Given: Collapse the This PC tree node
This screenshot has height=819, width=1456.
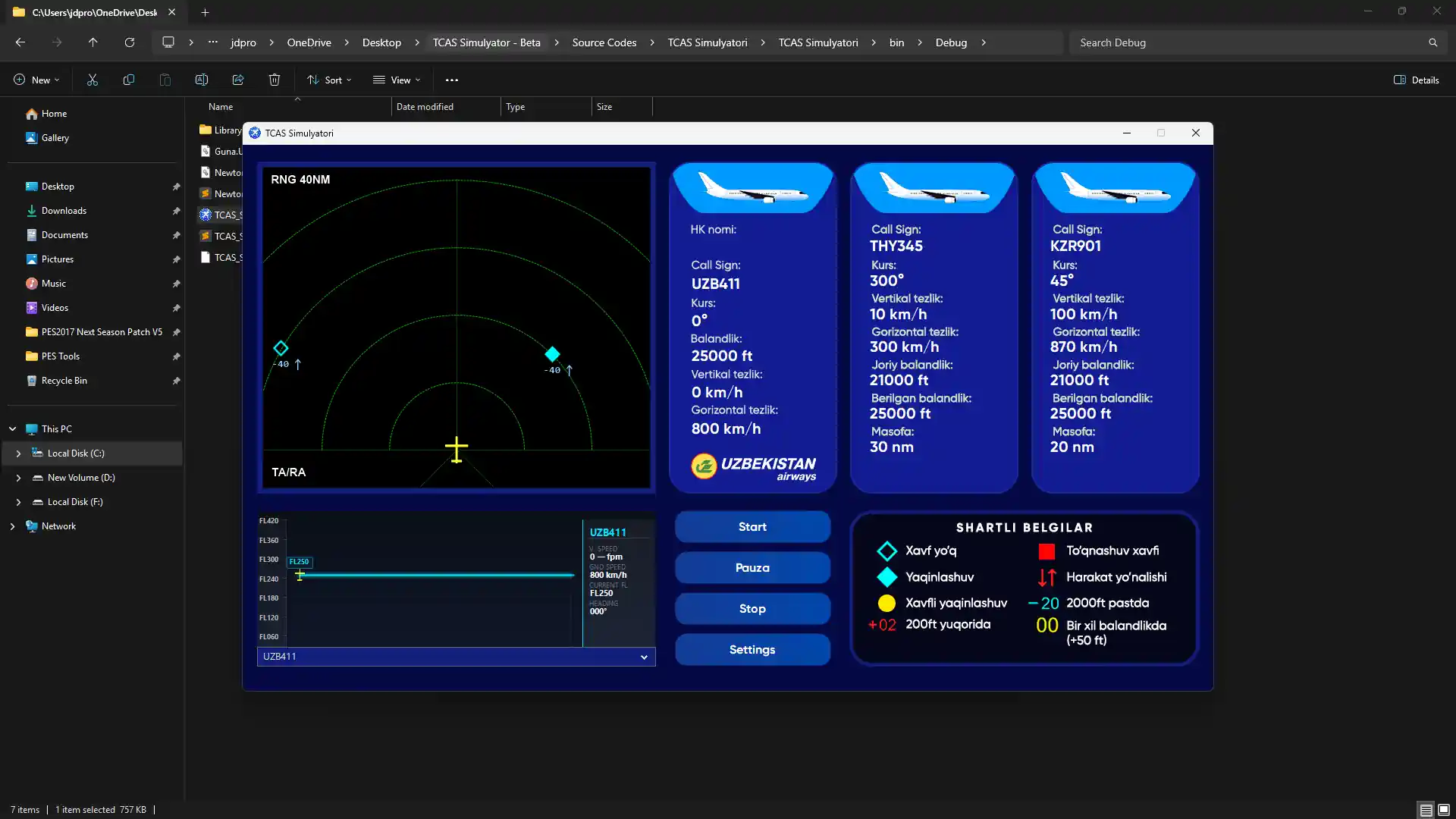Looking at the screenshot, I should (12, 429).
